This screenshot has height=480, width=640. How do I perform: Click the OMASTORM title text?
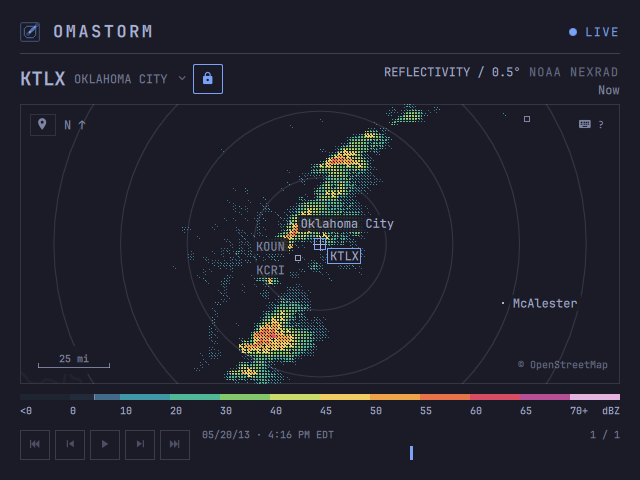(x=103, y=31)
